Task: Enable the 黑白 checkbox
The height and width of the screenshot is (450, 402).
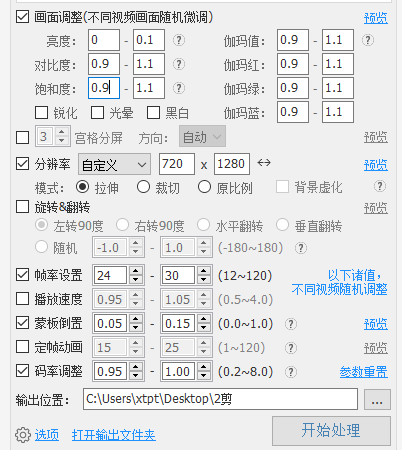Action: (153, 113)
